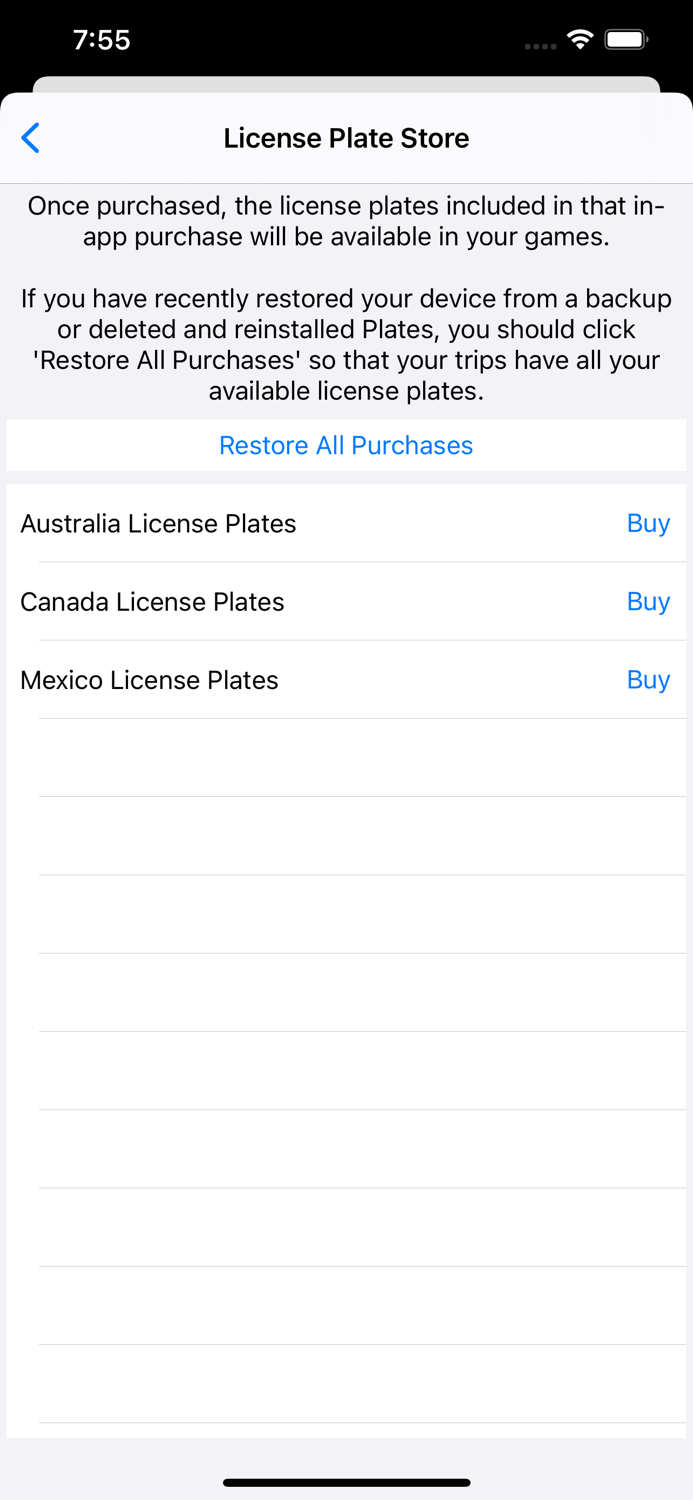Buy the Mexico License Plates pack
Screen dimensions: 693x1500
coord(648,680)
